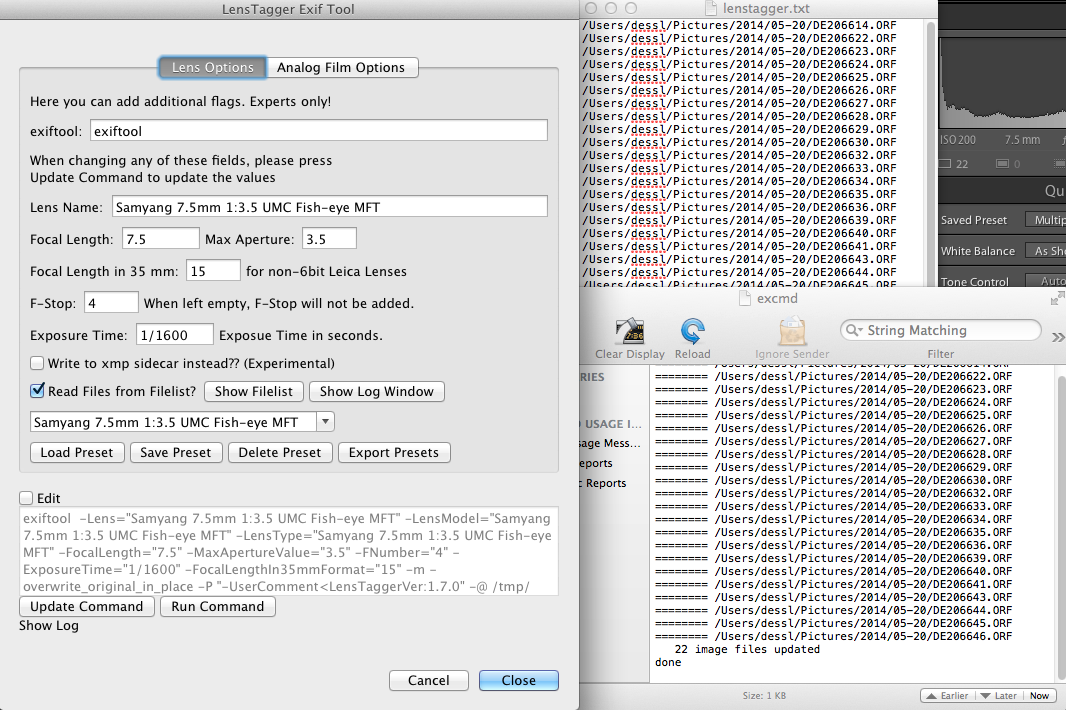Click the Auto Tone Control button in Lightroom
The height and width of the screenshot is (710, 1066).
tap(1048, 281)
